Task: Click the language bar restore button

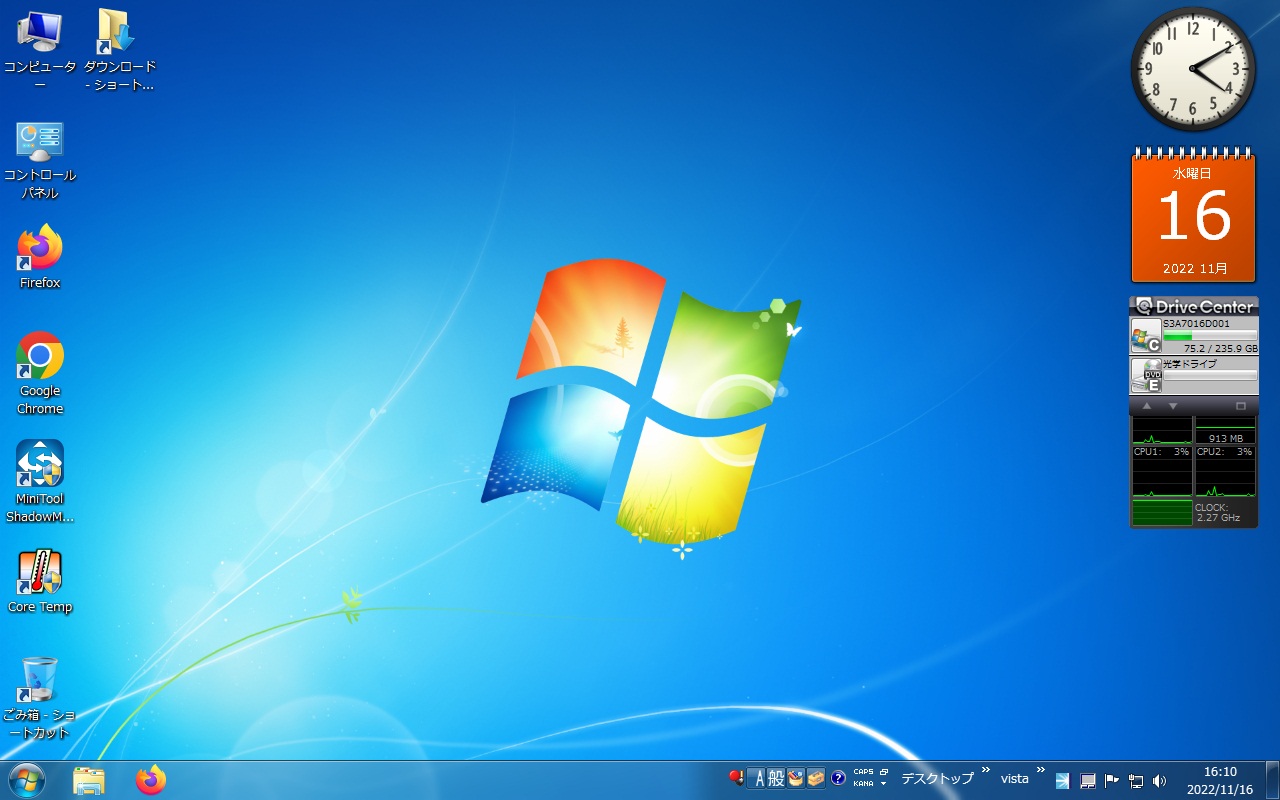Action: coord(884,772)
